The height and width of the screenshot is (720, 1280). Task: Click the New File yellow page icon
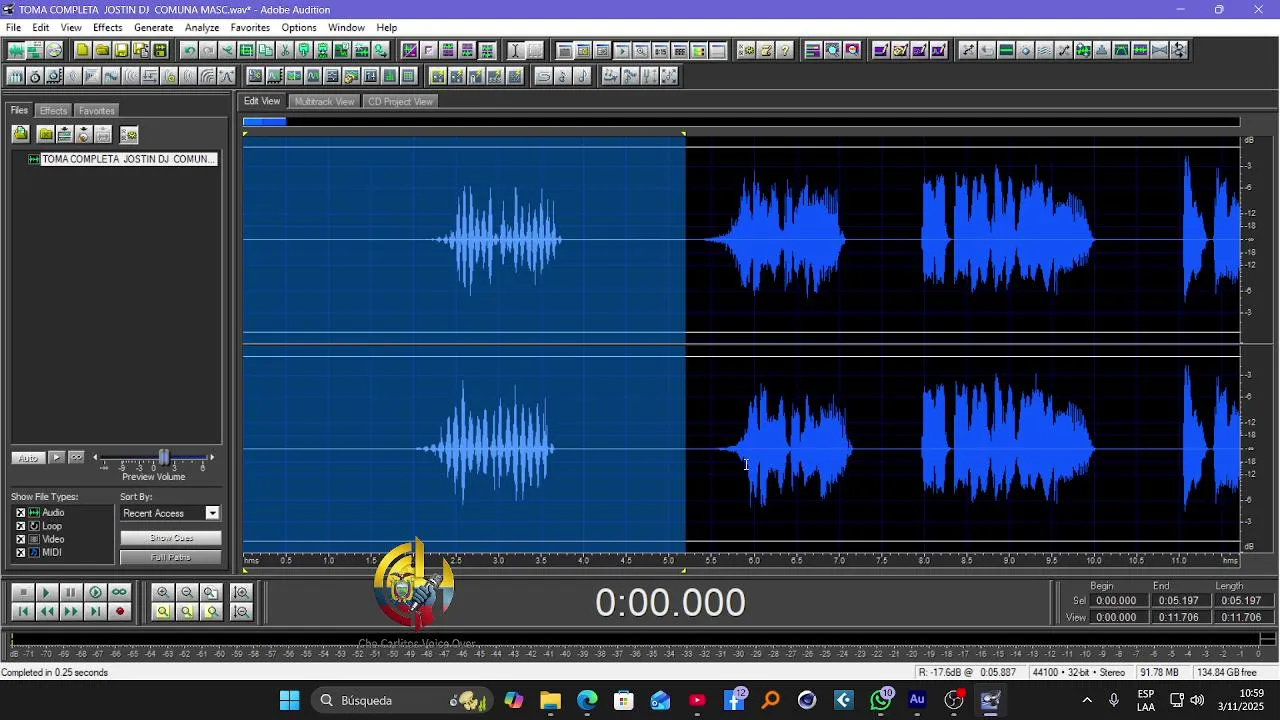tap(82, 50)
